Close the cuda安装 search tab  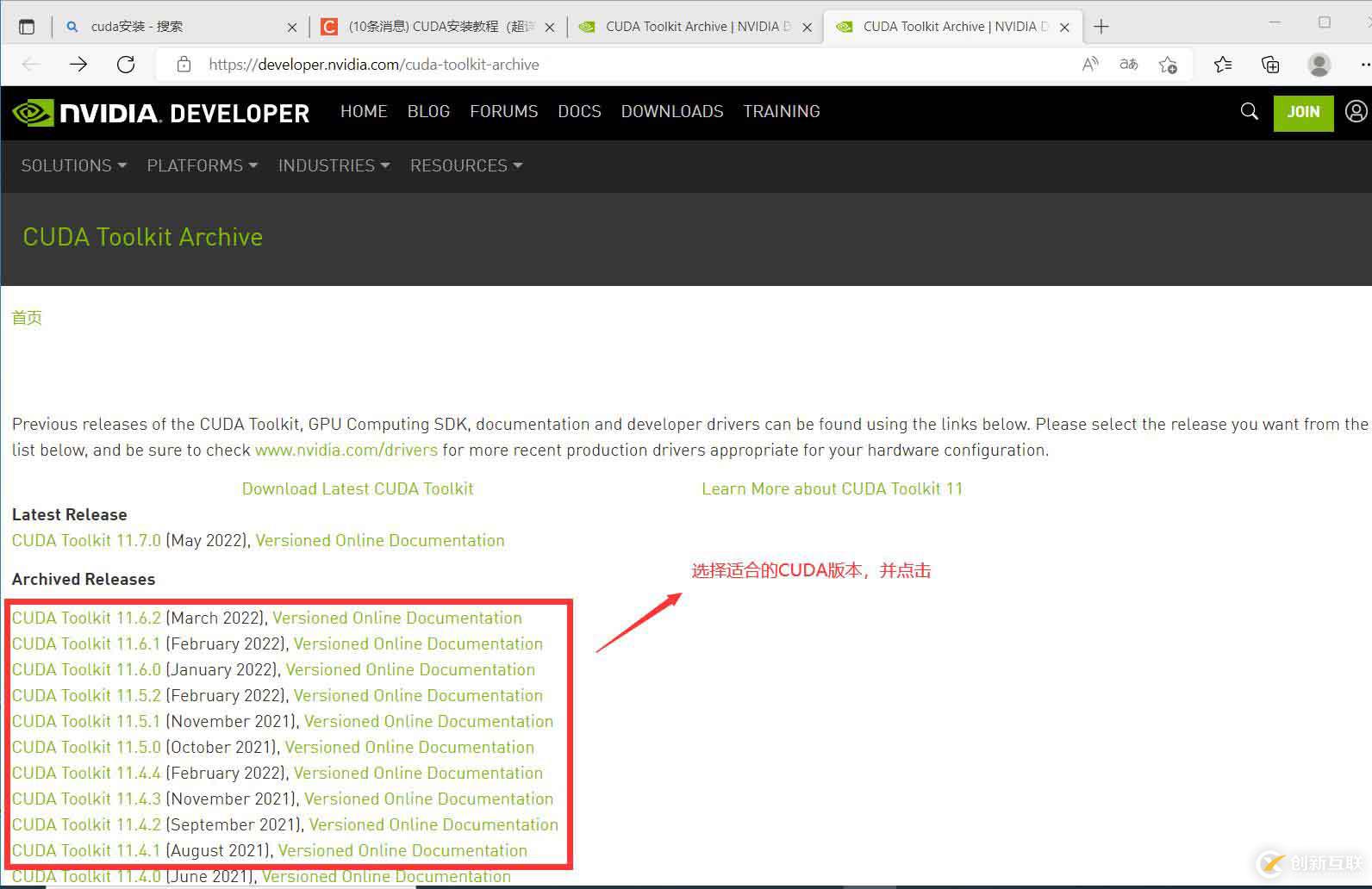click(292, 28)
